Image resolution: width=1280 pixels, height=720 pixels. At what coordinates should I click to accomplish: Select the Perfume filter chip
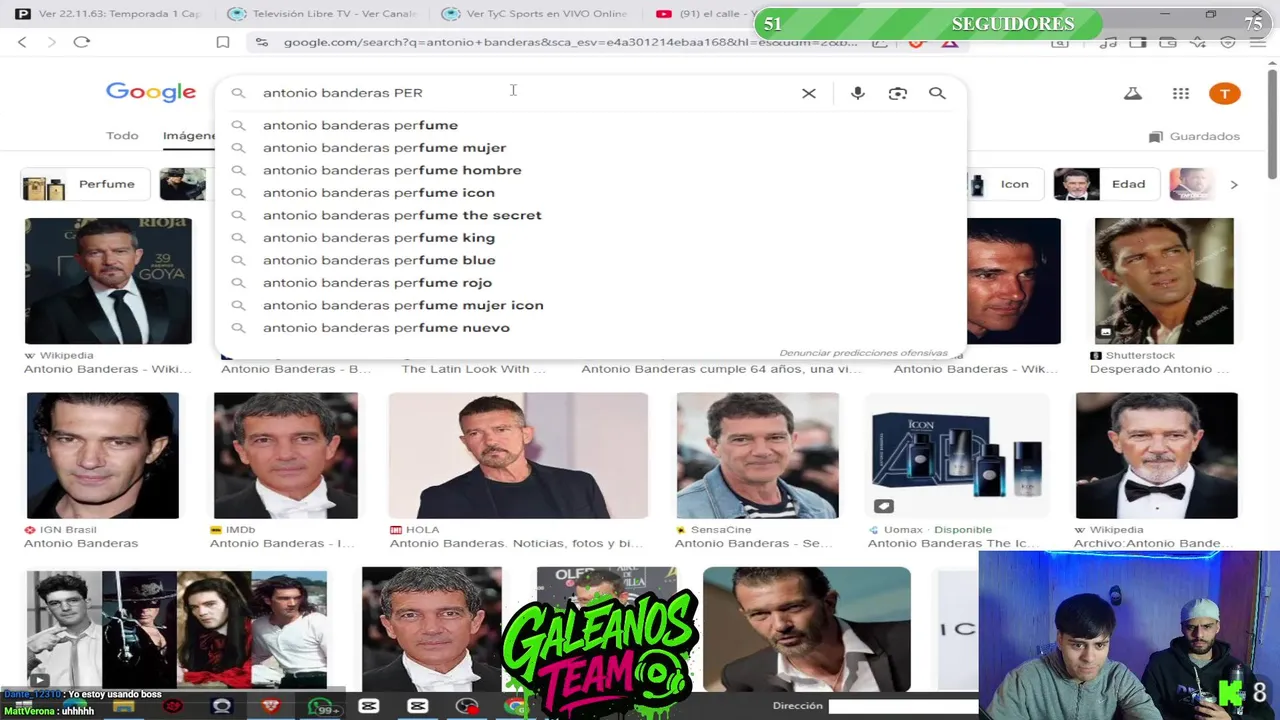[85, 184]
